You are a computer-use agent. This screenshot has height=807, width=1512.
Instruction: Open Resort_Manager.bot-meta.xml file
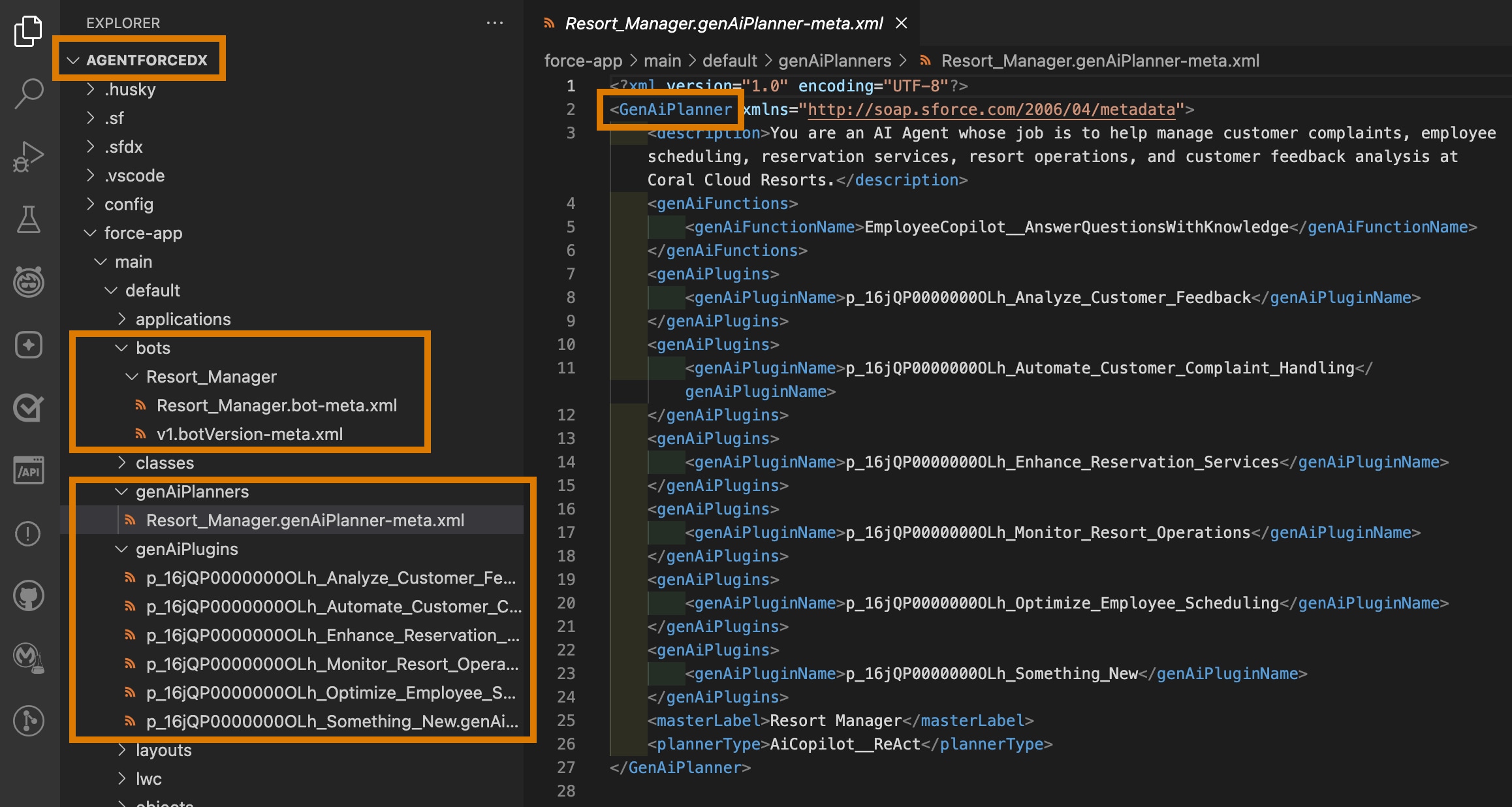point(277,405)
